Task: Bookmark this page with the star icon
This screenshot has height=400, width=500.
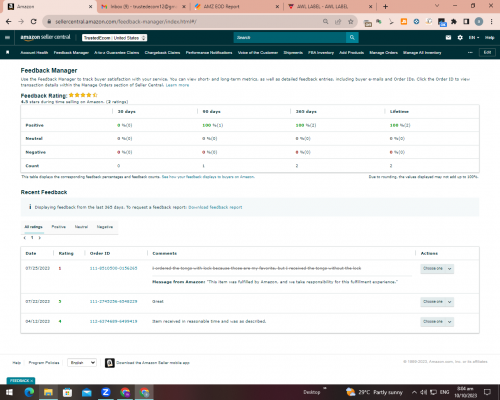Action: pos(350,21)
